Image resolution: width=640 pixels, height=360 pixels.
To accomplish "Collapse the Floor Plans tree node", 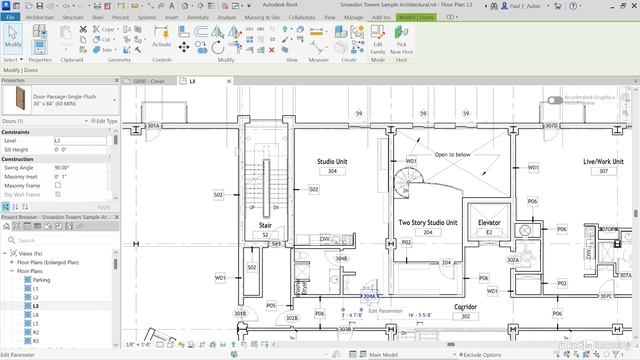I will pos(12,271).
